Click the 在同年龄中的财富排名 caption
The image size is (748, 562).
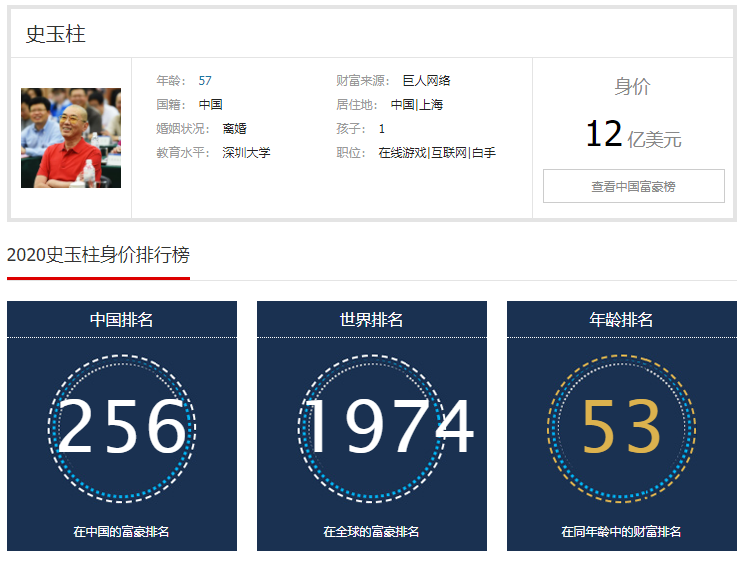pos(621,531)
